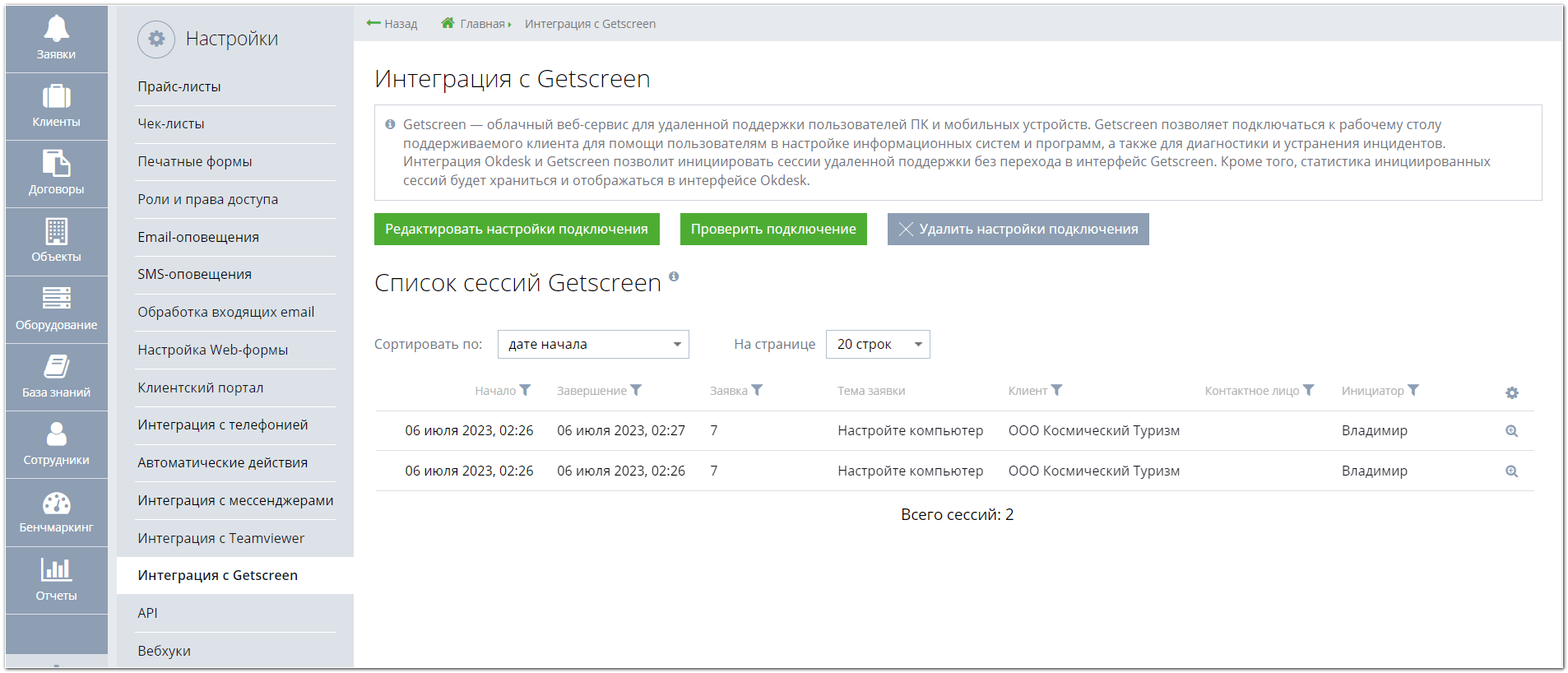Open the Объекты building icon section

click(56, 241)
